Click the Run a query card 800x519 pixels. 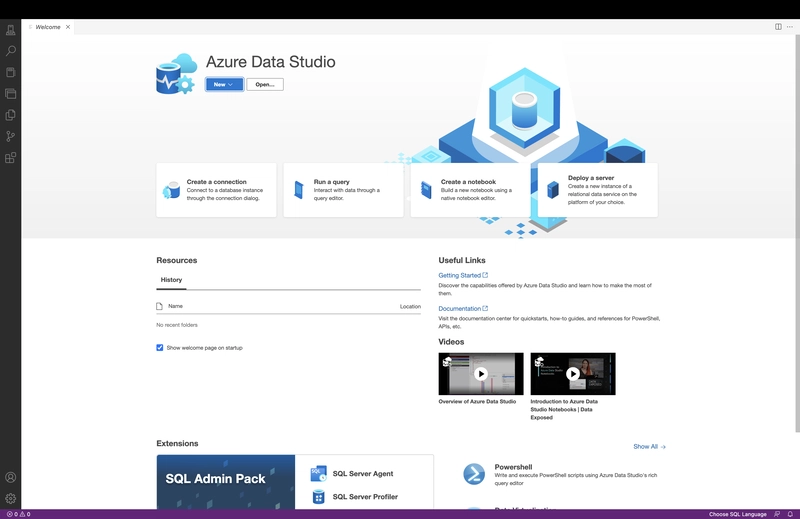pyautogui.click(x=343, y=190)
